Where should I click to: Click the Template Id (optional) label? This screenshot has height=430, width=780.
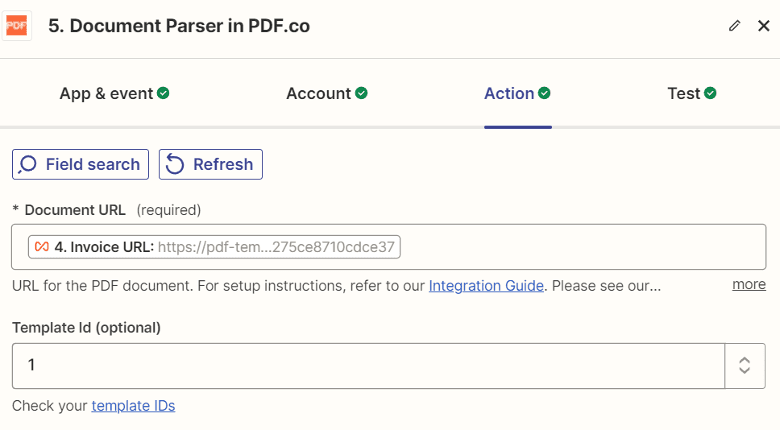tap(87, 328)
